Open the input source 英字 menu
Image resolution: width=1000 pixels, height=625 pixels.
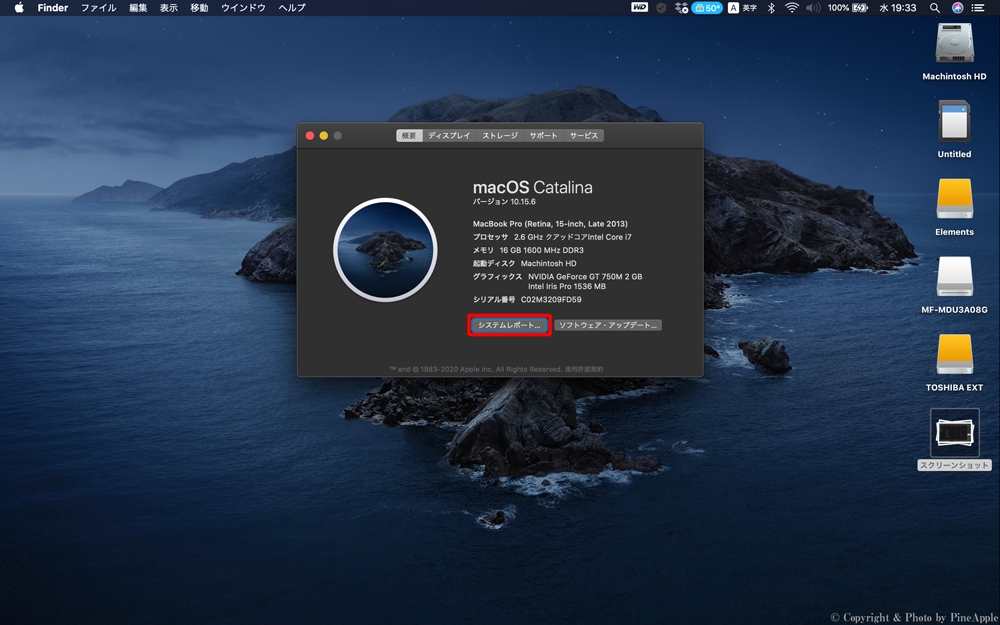click(x=741, y=8)
